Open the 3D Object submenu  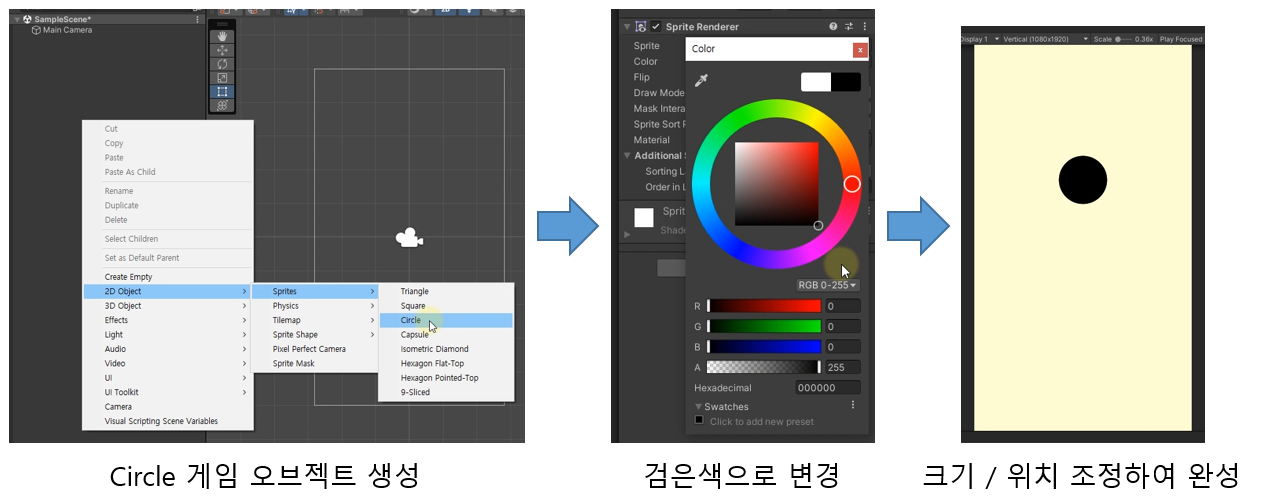[x=167, y=306]
